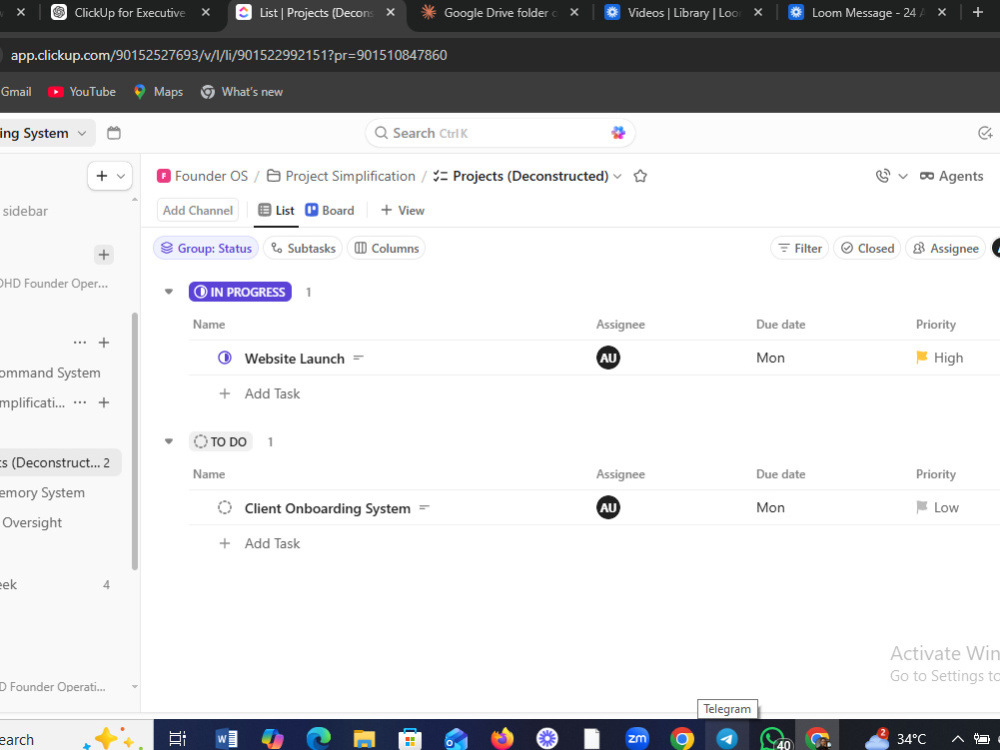Image resolution: width=1000 pixels, height=750 pixels.
Task: Click the IN PROGRESS status badge
Action: 240,291
